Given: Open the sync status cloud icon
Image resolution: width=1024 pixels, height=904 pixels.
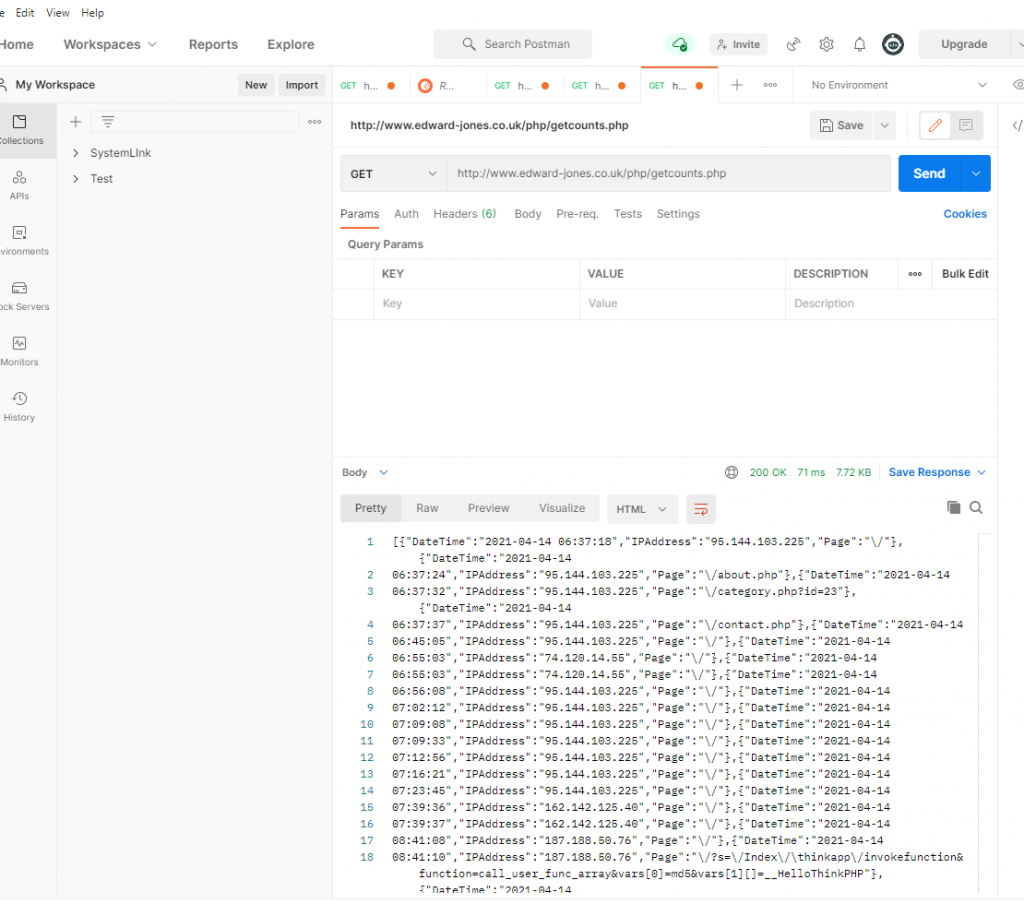Looking at the screenshot, I should 679,44.
